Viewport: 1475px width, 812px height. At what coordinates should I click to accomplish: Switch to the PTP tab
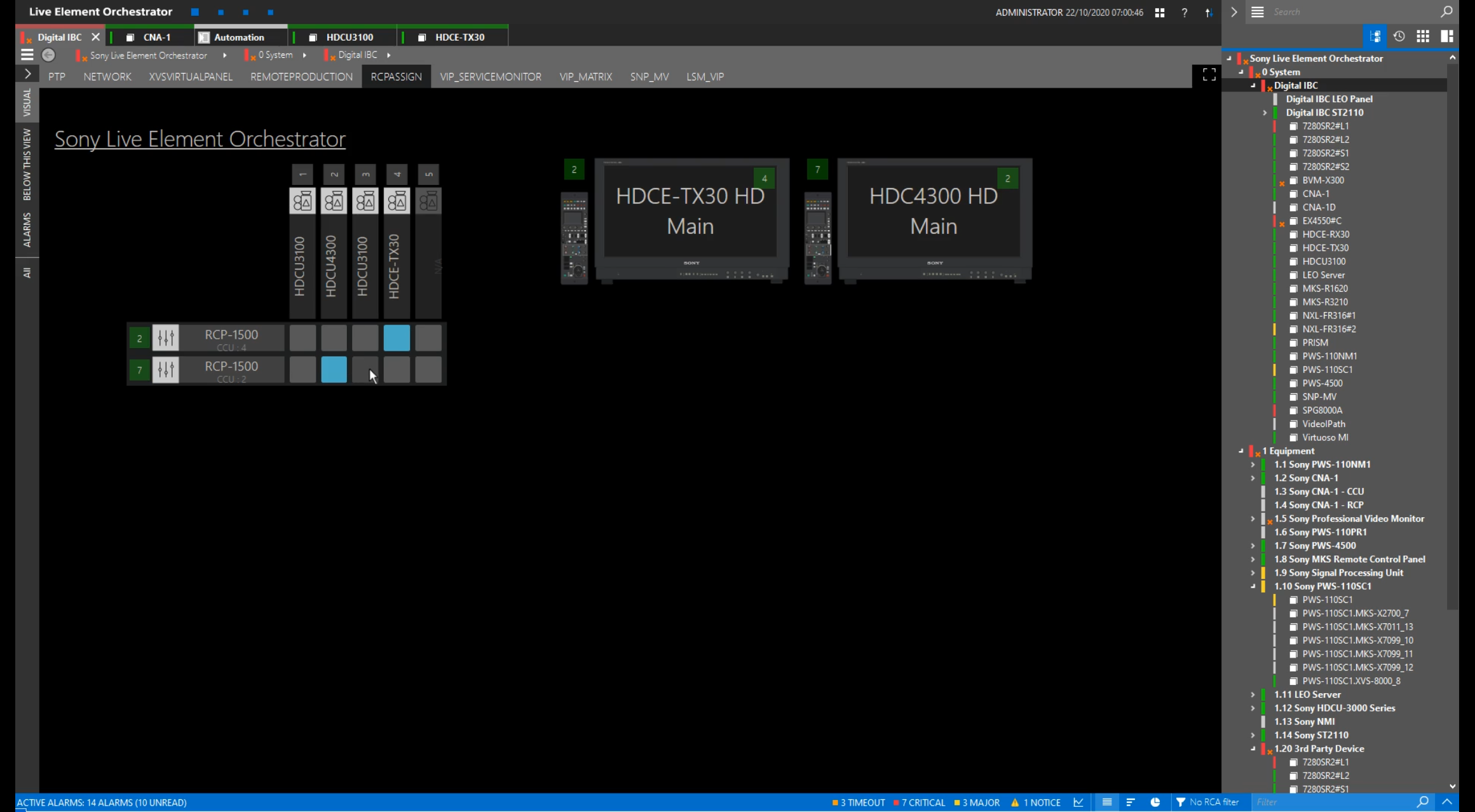[x=57, y=76]
